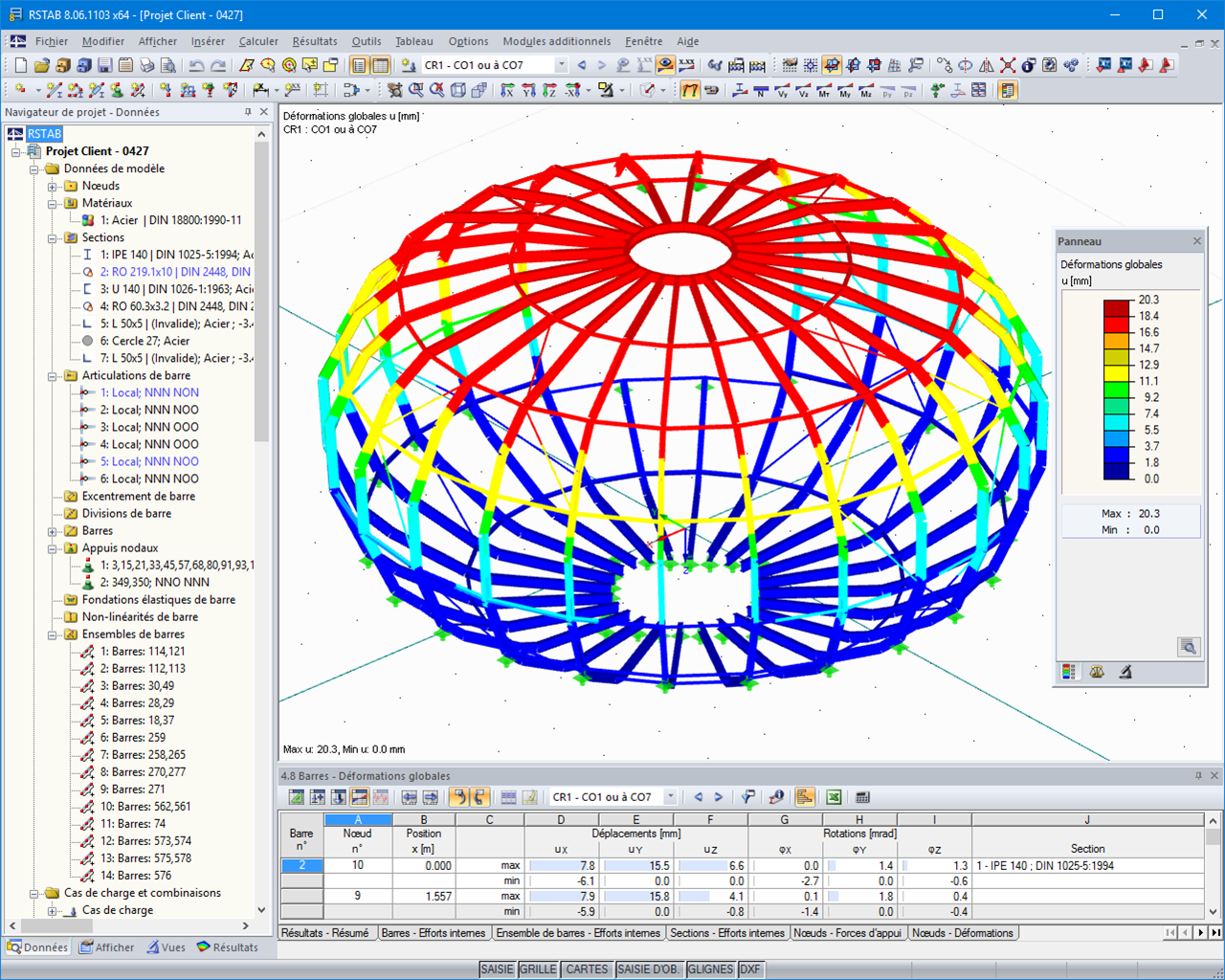The height and width of the screenshot is (980, 1225).
Task: Click the calculator icon in table toolbar
Action: (862, 797)
